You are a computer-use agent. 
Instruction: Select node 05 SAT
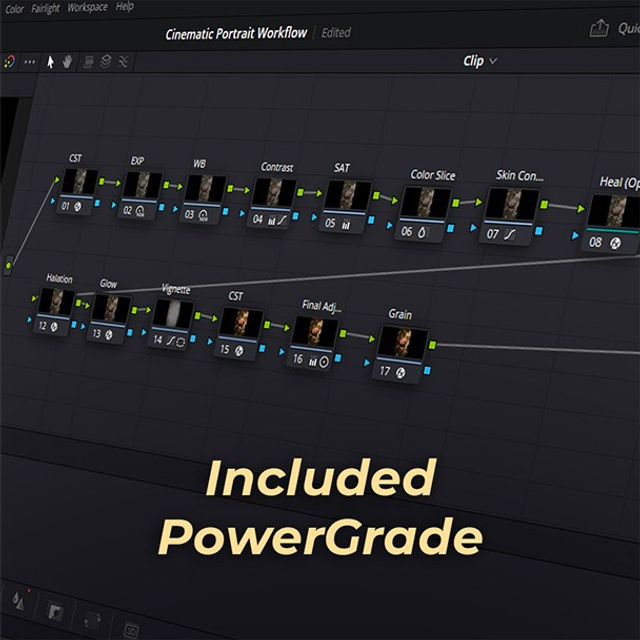[347, 207]
